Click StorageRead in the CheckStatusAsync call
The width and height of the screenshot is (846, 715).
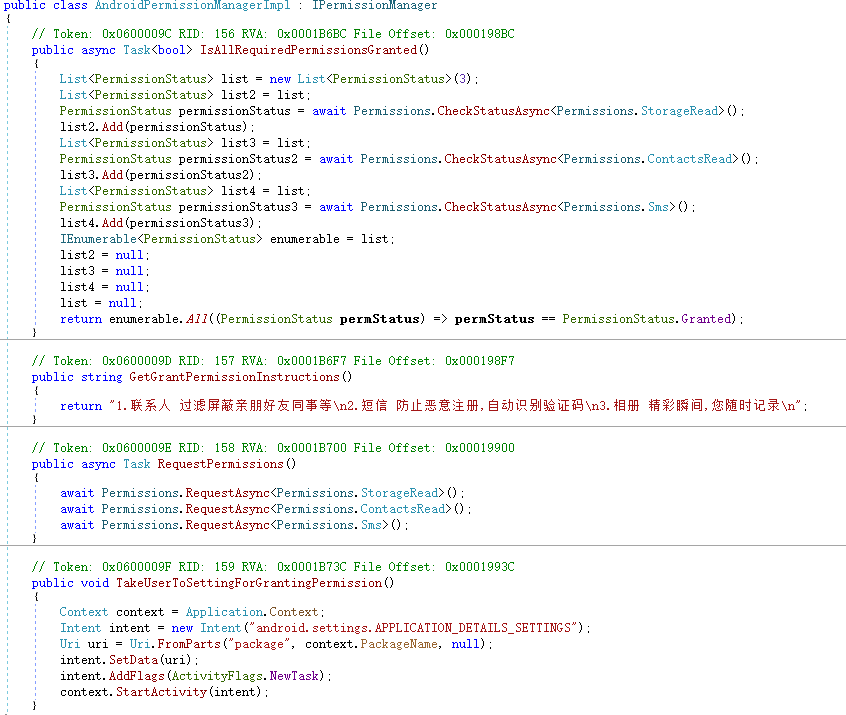(679, 111)
